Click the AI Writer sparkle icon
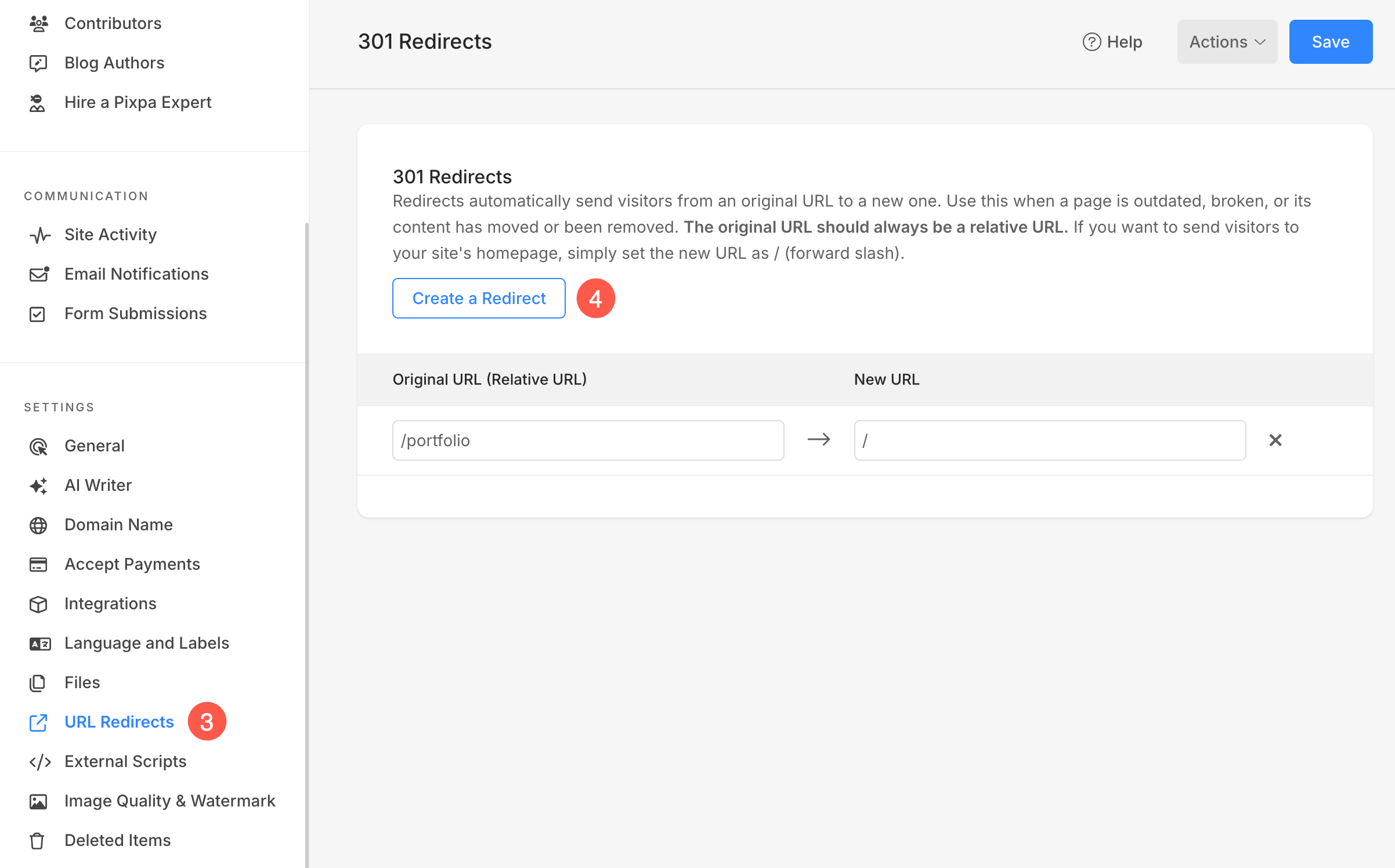Image resolution: width=1395 pixels, height=868 pixels. [38, 486]
